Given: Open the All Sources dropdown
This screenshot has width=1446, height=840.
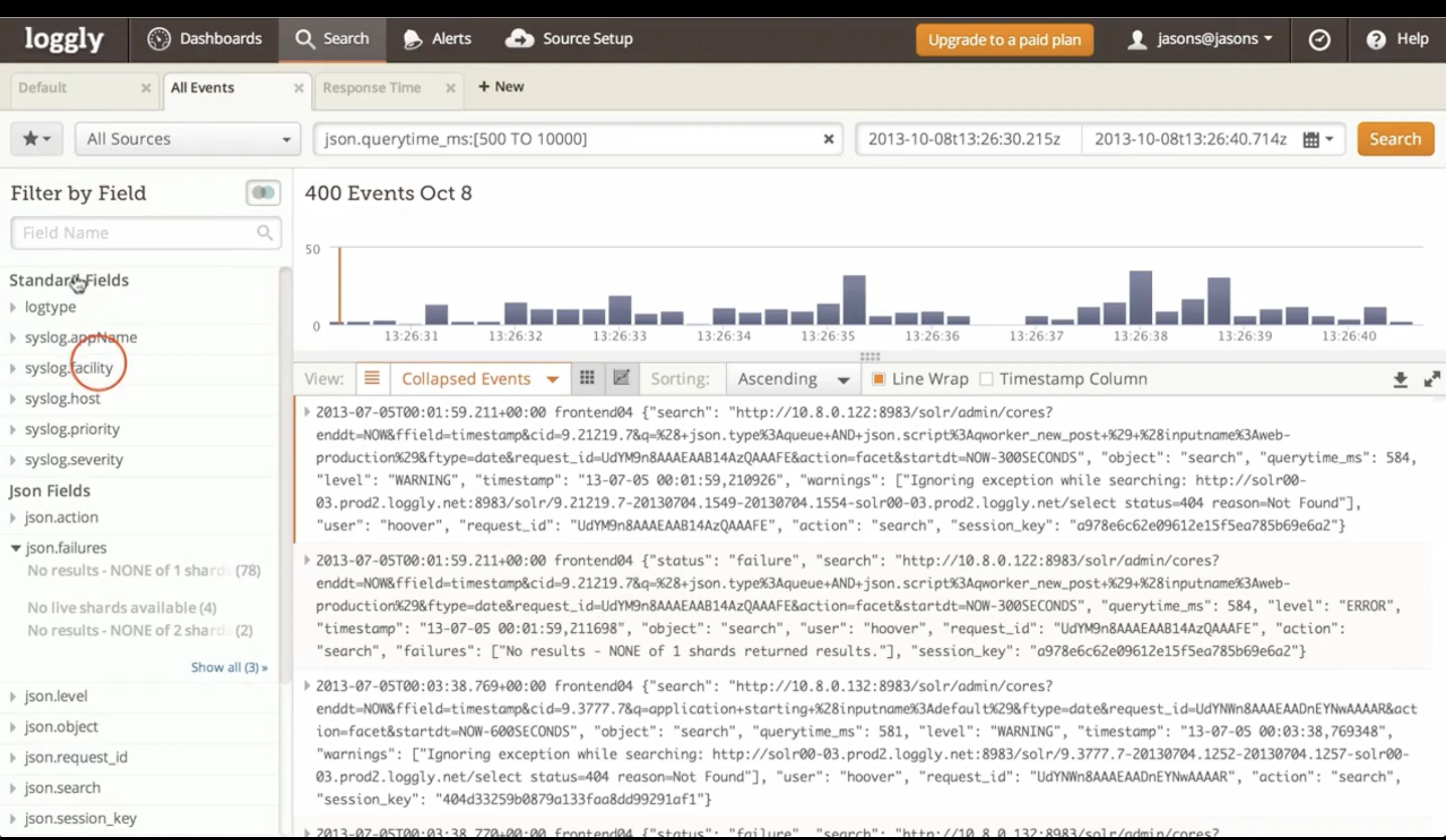Looking at the screenshot, I should point(187,139).
